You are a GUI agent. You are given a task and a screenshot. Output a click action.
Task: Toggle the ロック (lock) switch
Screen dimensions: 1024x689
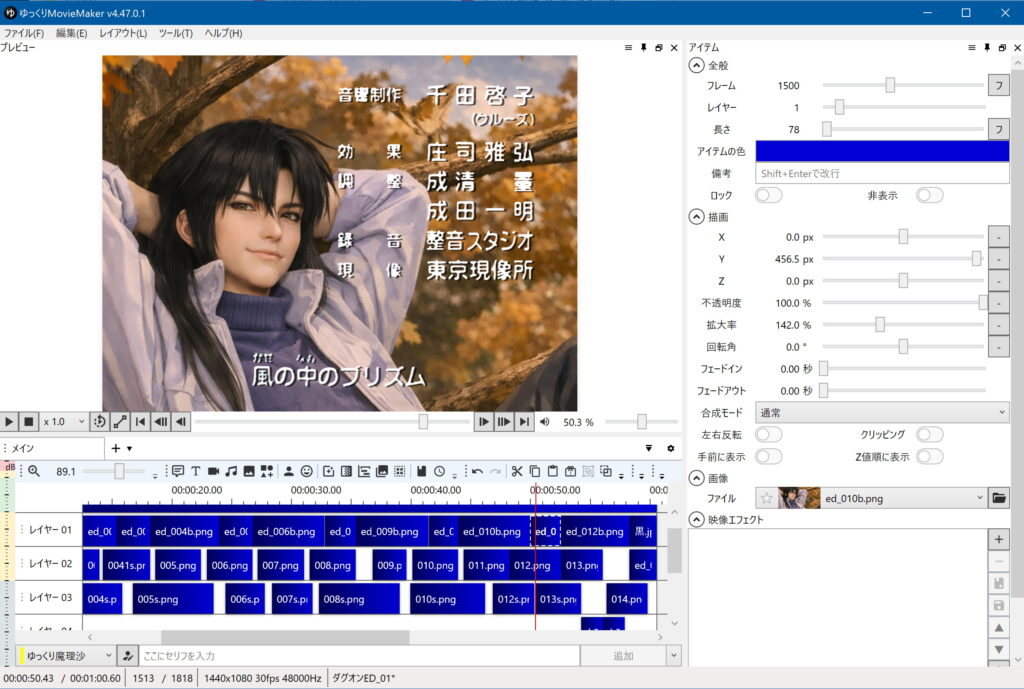click(768, 195)
